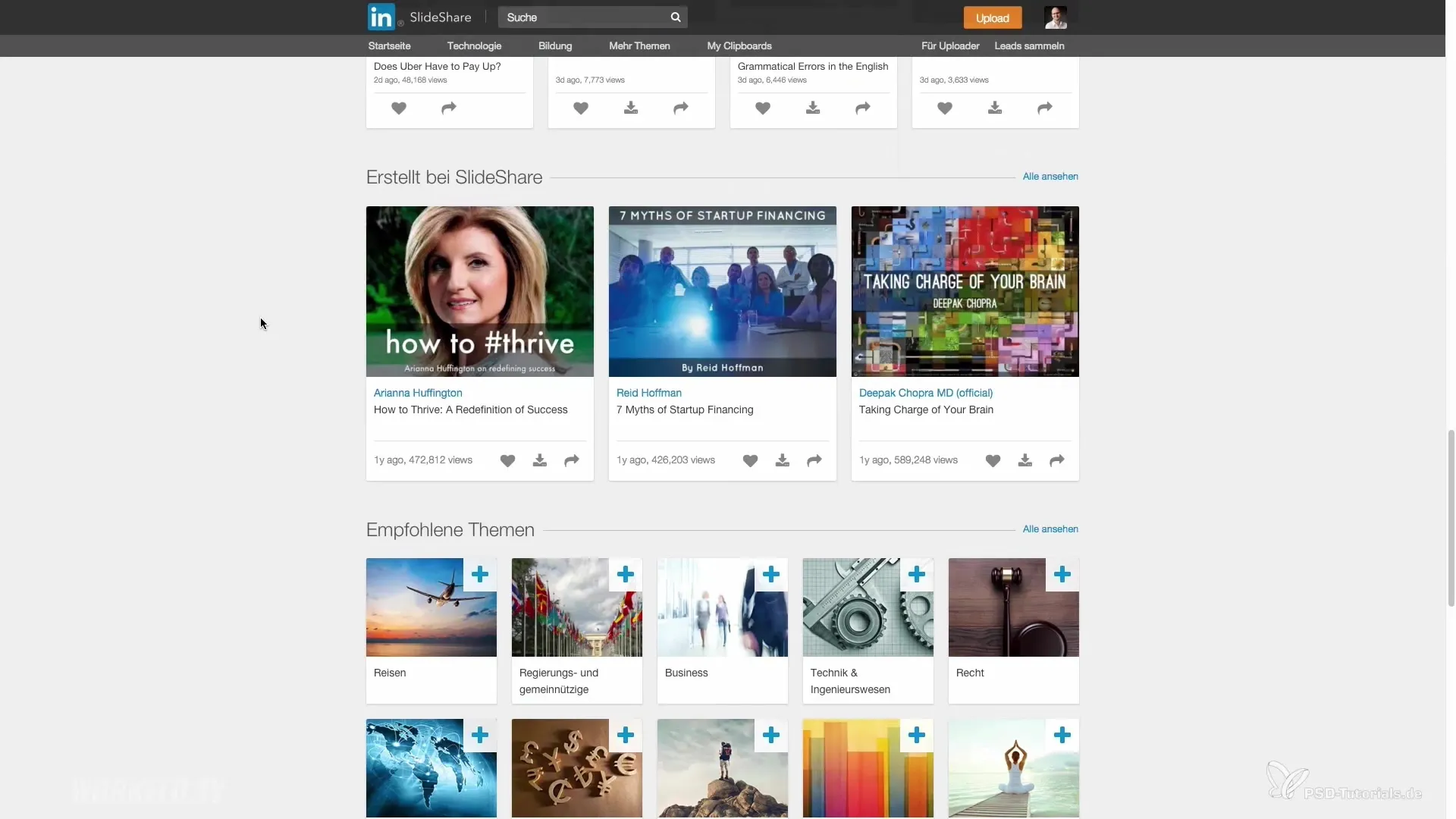Download 7 Myths of Startup Financing
The width and height of the screenshot is (1456, 819).
point(783,460)
